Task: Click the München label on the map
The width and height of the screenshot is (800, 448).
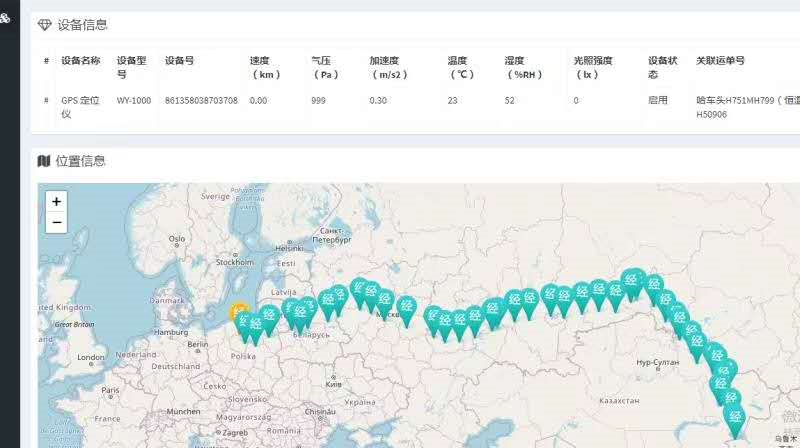Action: 183,411
